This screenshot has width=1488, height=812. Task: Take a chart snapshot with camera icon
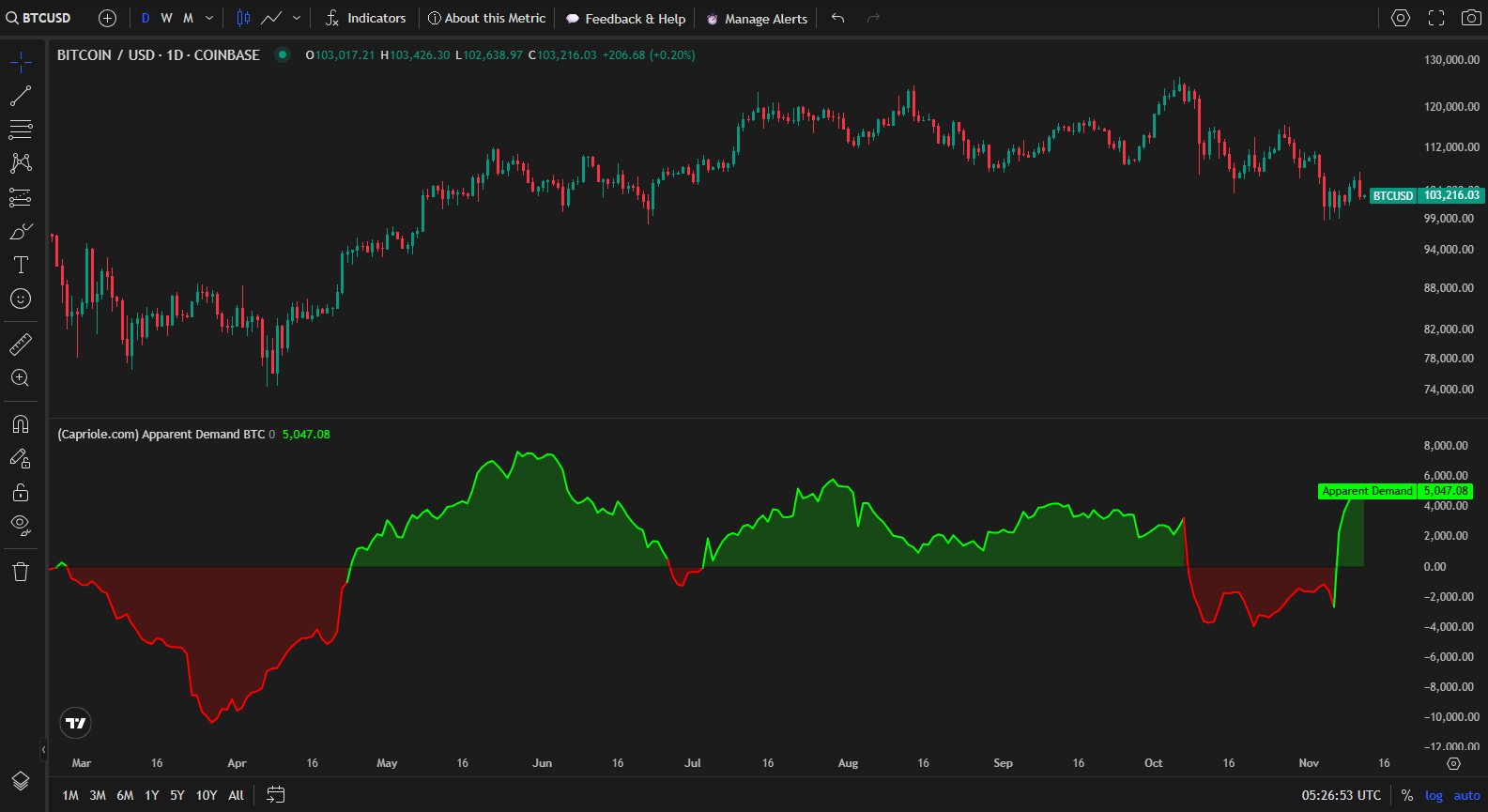tap(1471, 18)
